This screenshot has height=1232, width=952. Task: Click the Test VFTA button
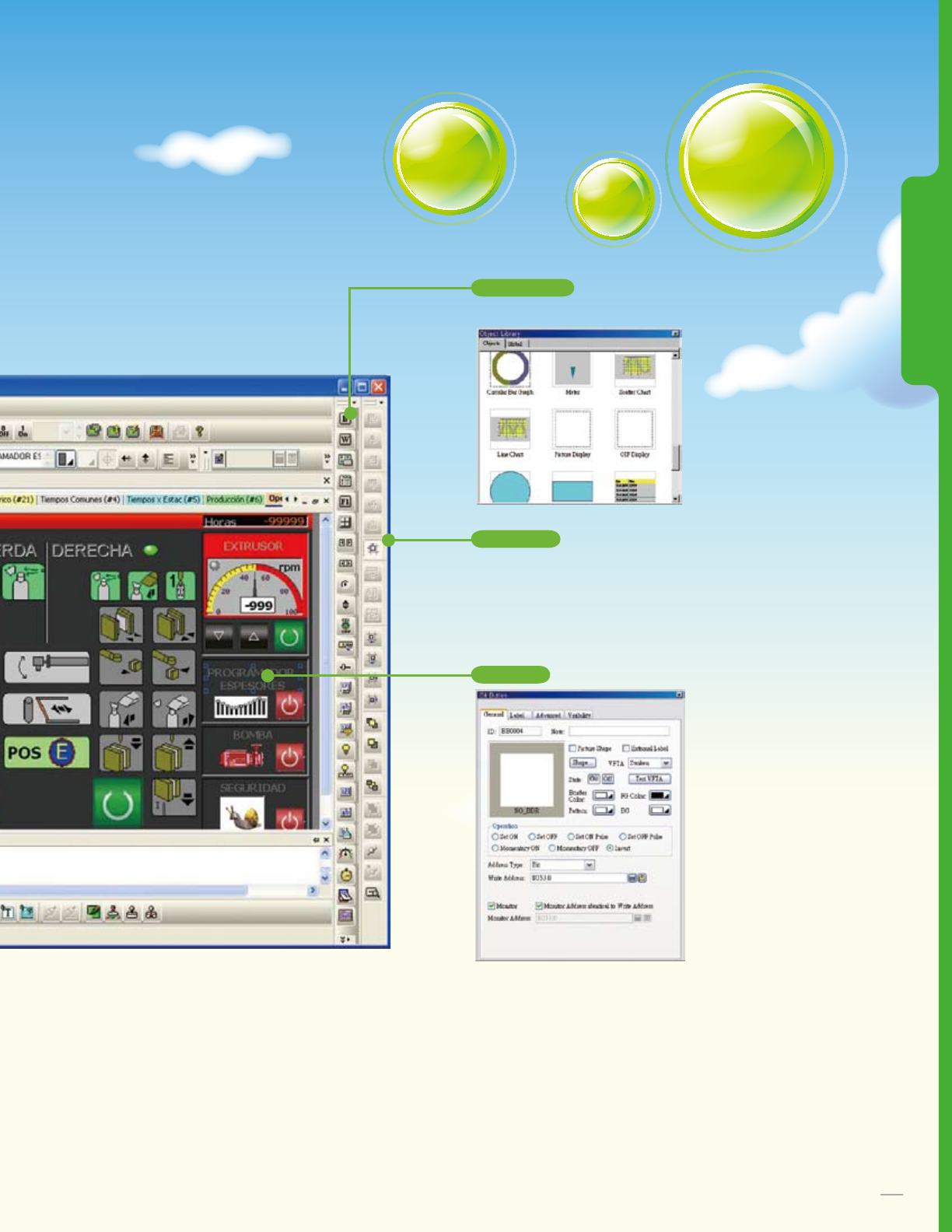(x=649, y=779)
